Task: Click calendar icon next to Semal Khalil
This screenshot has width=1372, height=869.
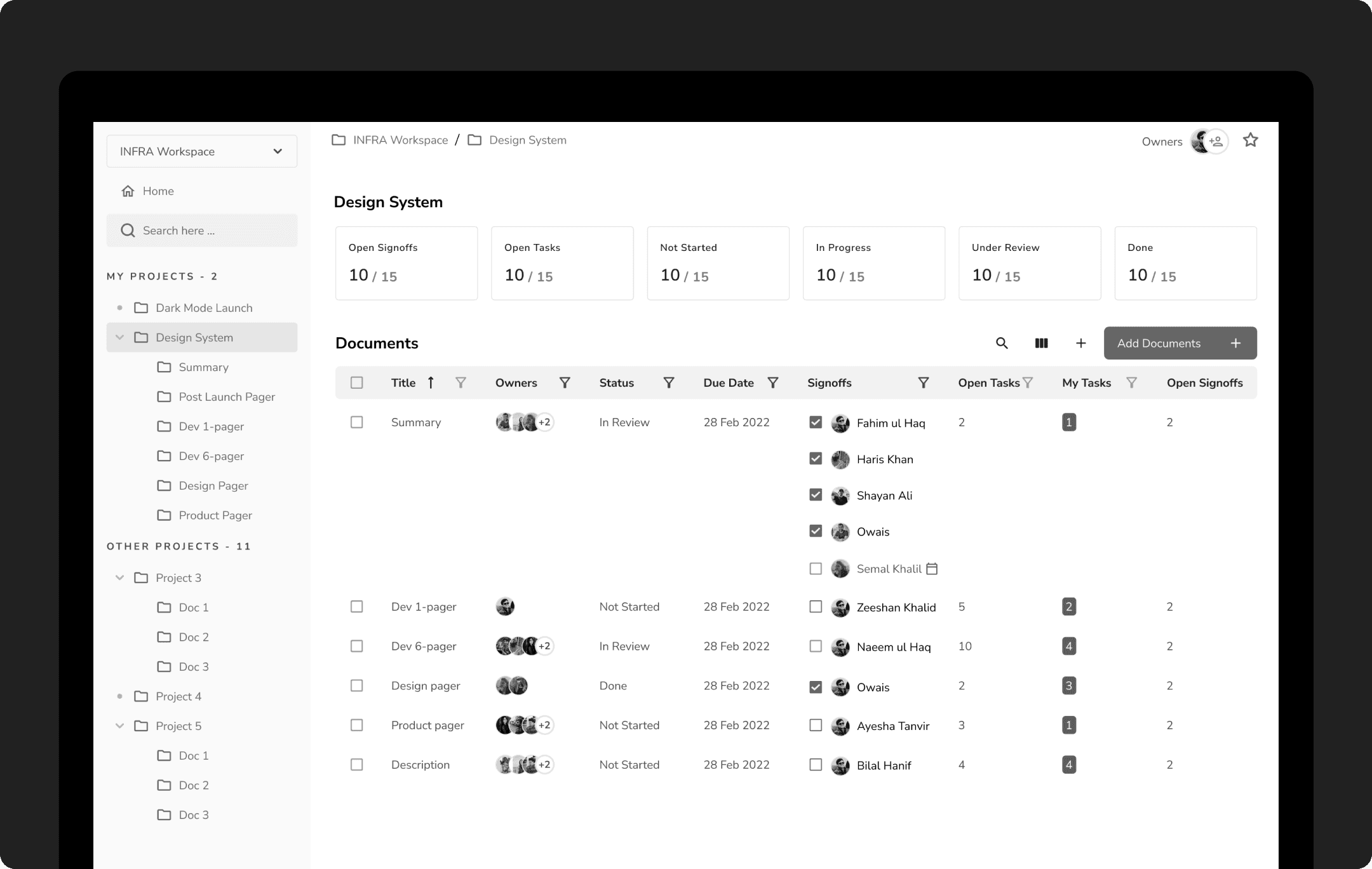Action: (932, 569)
